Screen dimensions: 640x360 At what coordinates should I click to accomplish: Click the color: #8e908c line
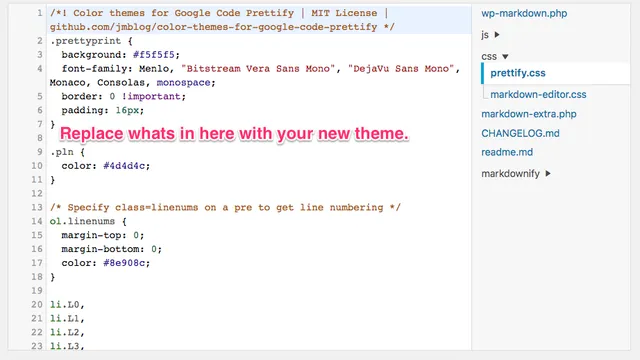[x=106, y=263]
